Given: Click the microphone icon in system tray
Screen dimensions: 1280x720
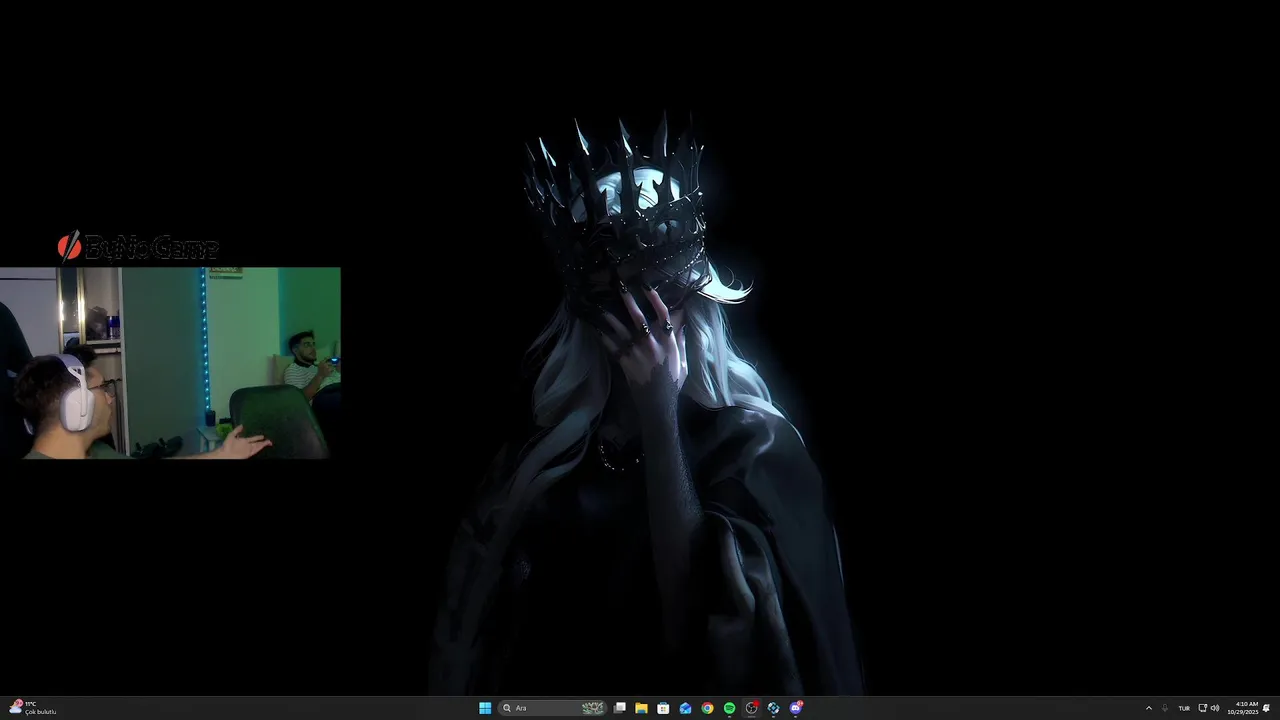Looking at the screenshot, I should point(1164,708).
